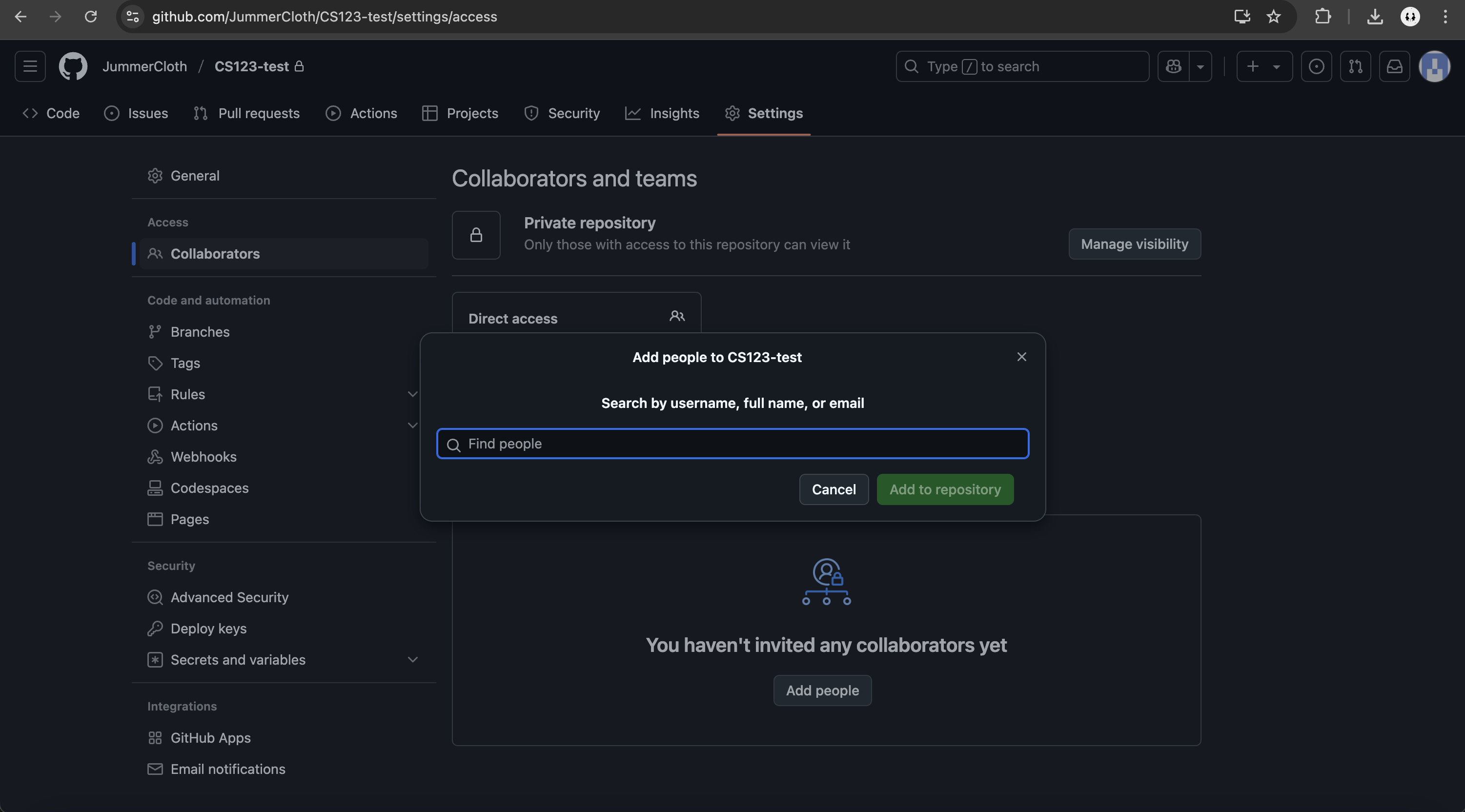Open the hamburger navigation menu
This screenshot has width=1465, height=812.
pos(30,66)
